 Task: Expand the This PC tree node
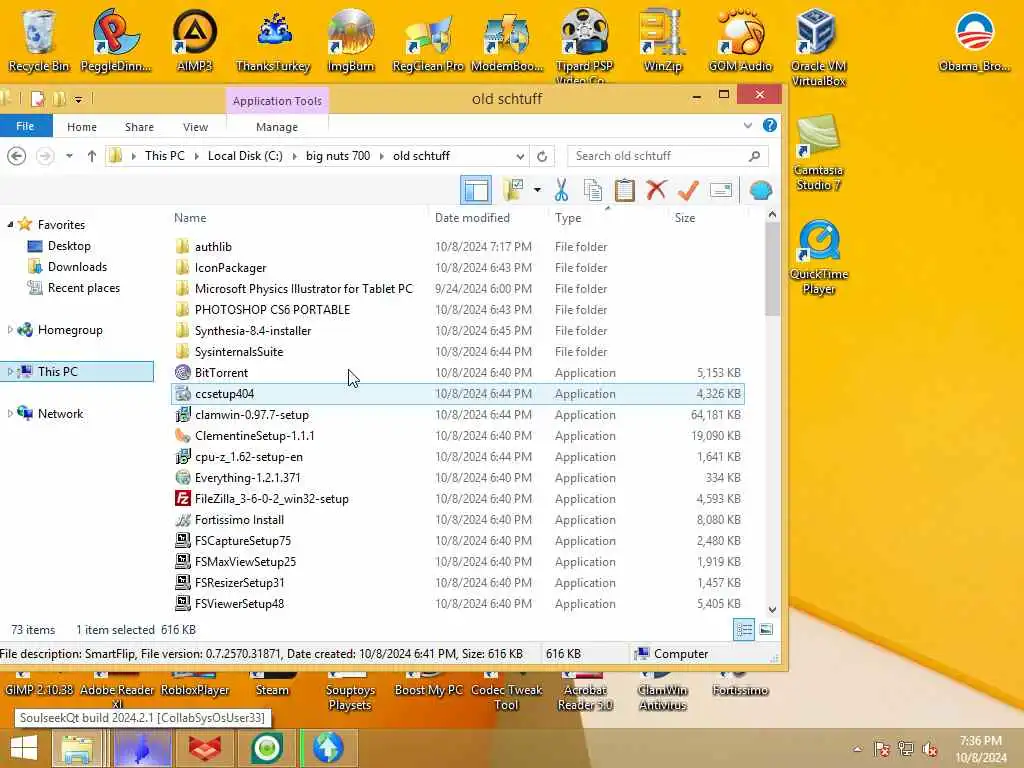10,372
